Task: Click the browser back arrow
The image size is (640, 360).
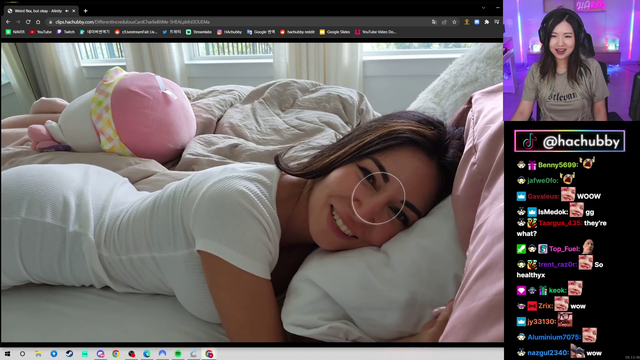Action: click(x=8, y=22)
